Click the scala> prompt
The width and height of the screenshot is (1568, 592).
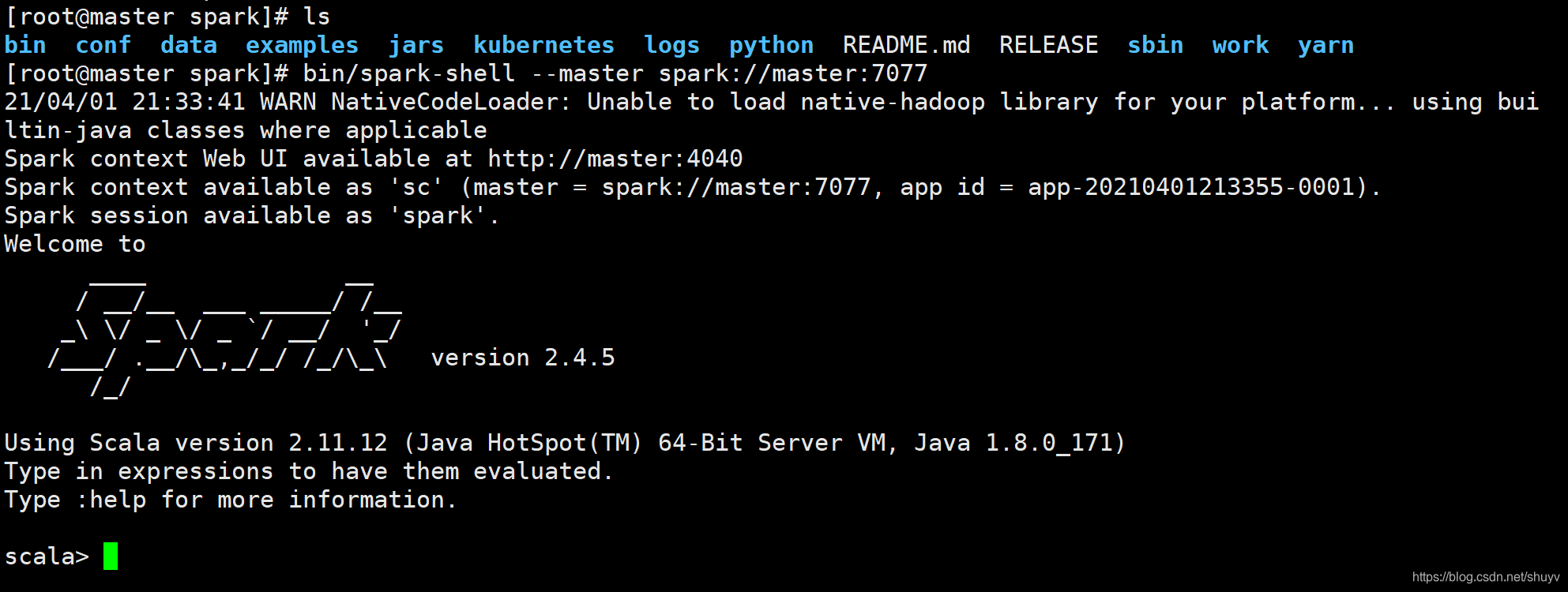[47, 556]
